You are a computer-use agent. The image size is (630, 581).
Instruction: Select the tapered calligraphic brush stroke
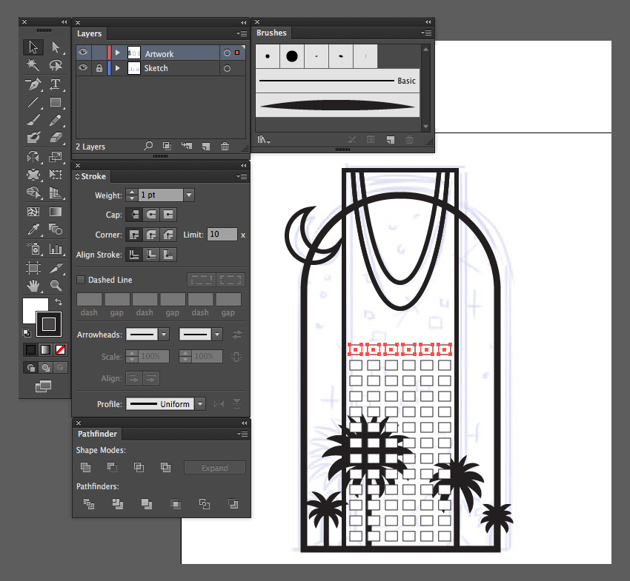[338, 106]
